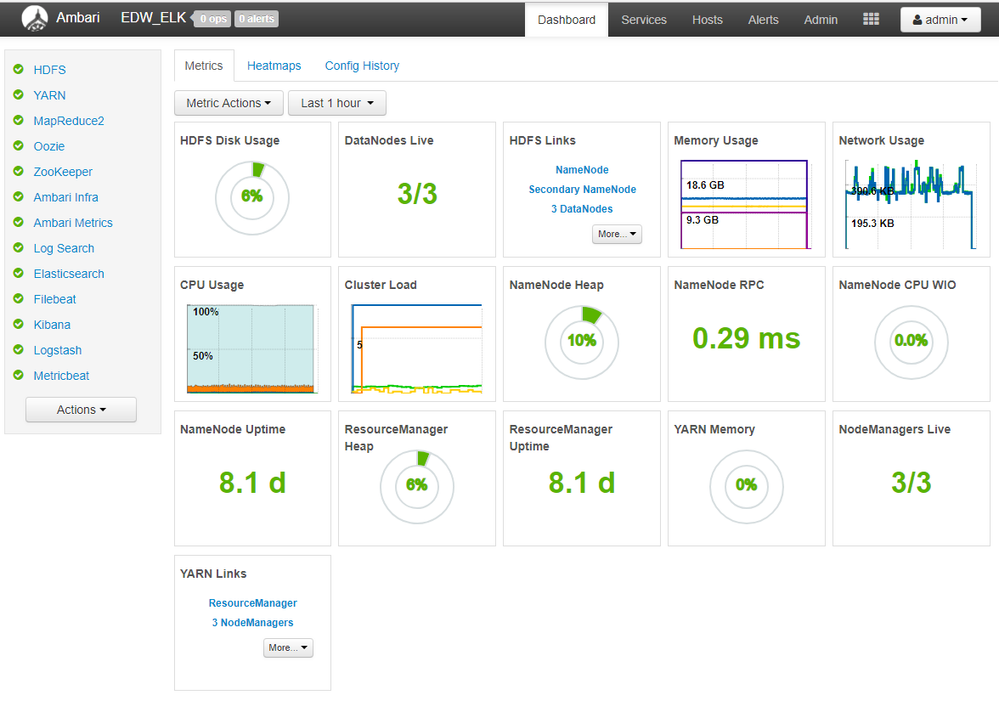This screenshot has height=702, width=999.
Task: Open the Metric Actions dropdown
Action: 228,103
